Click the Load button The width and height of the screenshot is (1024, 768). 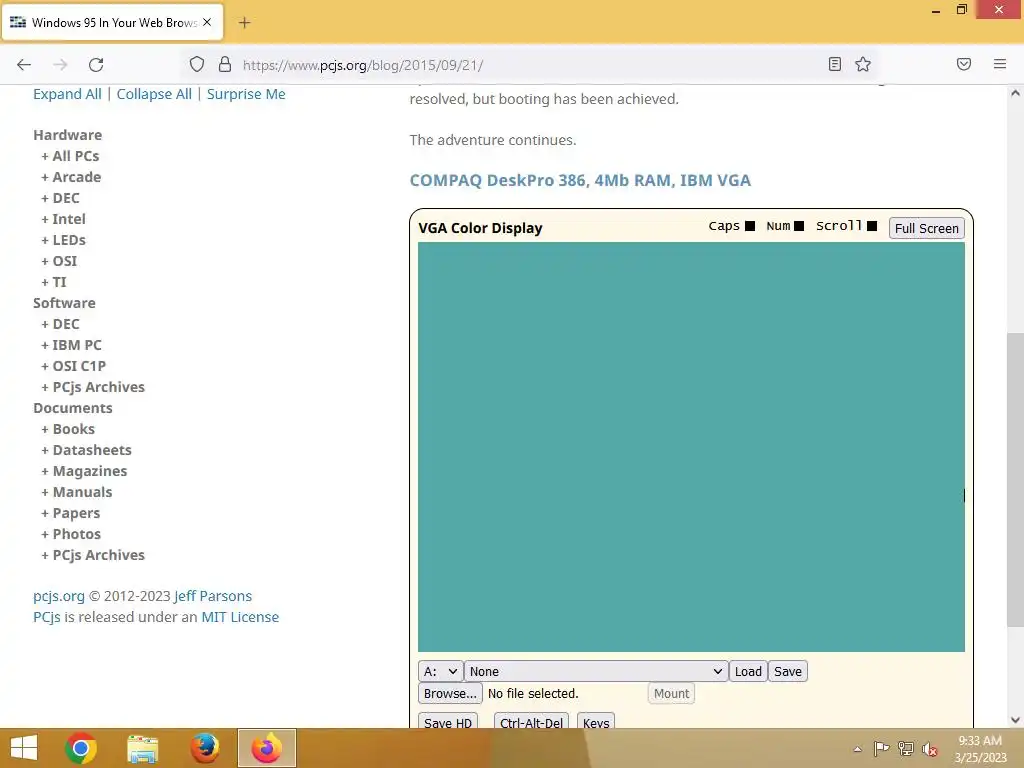pos(748,671)
